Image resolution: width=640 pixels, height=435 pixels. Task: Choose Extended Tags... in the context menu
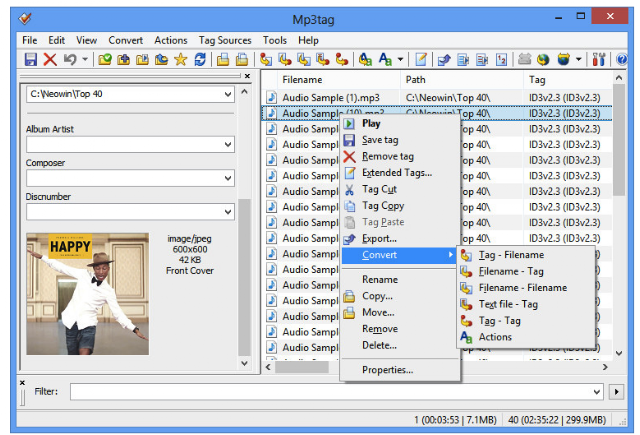click(400, 173)
